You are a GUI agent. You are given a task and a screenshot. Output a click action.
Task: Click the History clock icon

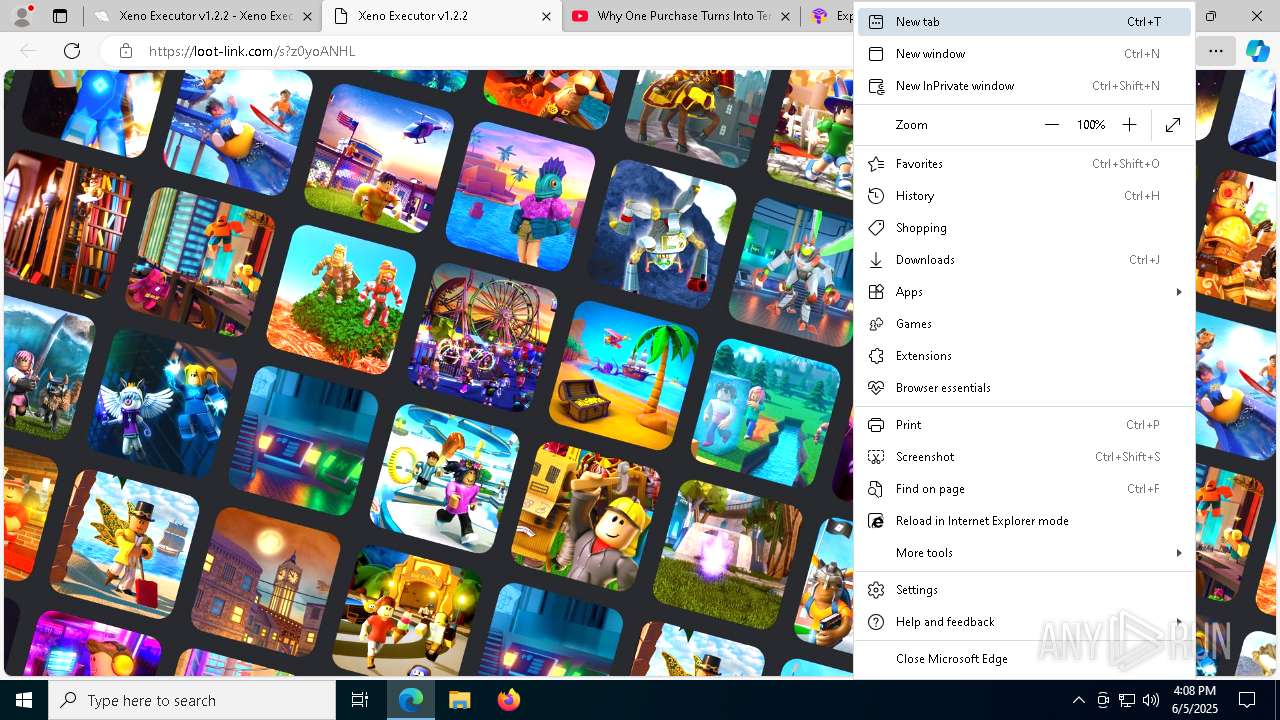(876, 196)
